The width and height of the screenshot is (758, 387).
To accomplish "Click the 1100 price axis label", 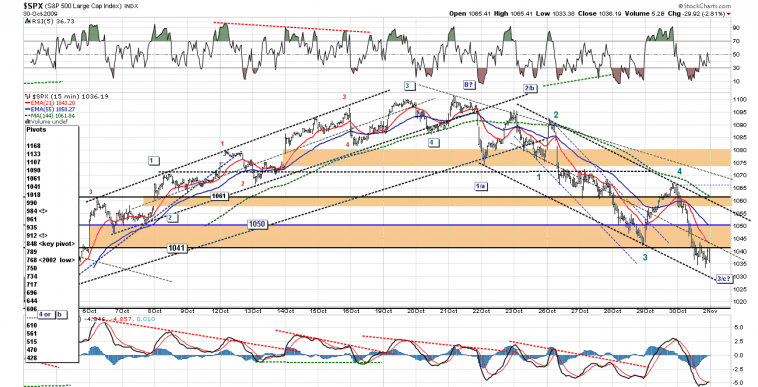I will click(x=740, y=100).
